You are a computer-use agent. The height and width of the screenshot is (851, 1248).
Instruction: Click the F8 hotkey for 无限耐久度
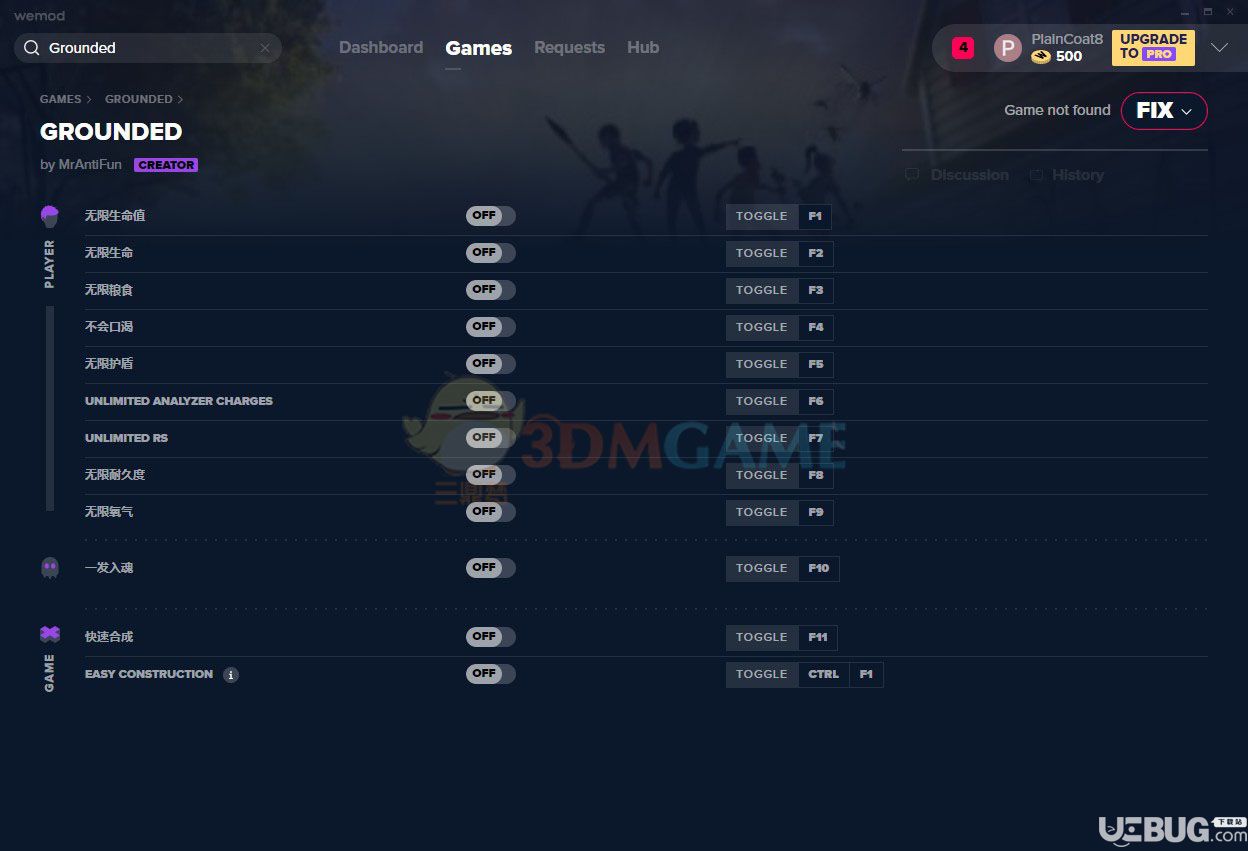pyautogui.click(x=816, y=475)
